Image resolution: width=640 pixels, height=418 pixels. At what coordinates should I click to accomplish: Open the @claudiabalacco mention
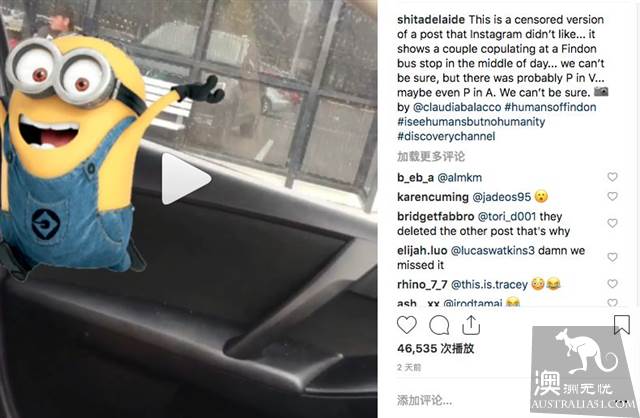pyautogui.click(x=457, y=107)
